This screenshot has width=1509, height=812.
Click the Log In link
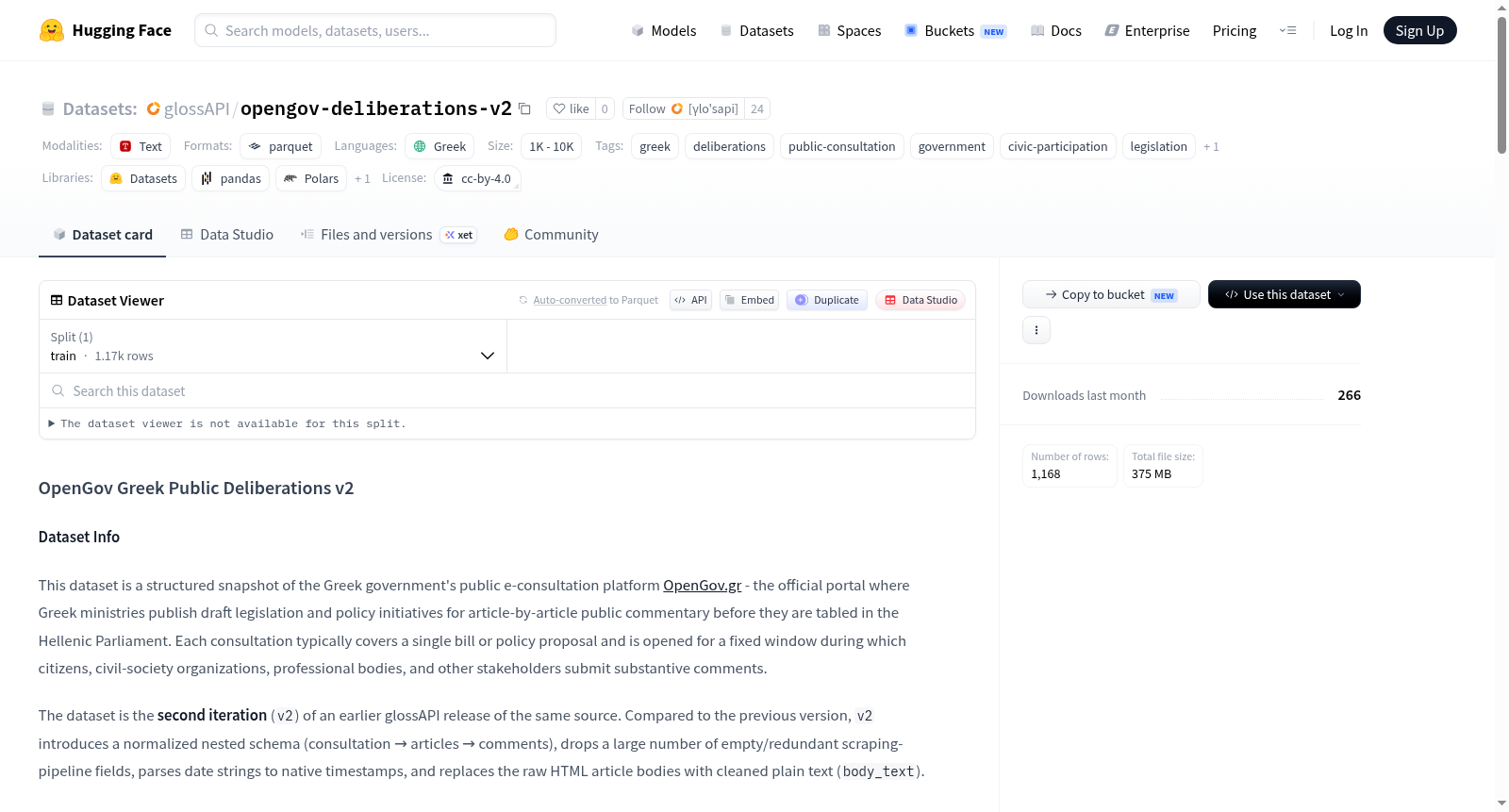pyautogui.click(x=1349, y=30)
